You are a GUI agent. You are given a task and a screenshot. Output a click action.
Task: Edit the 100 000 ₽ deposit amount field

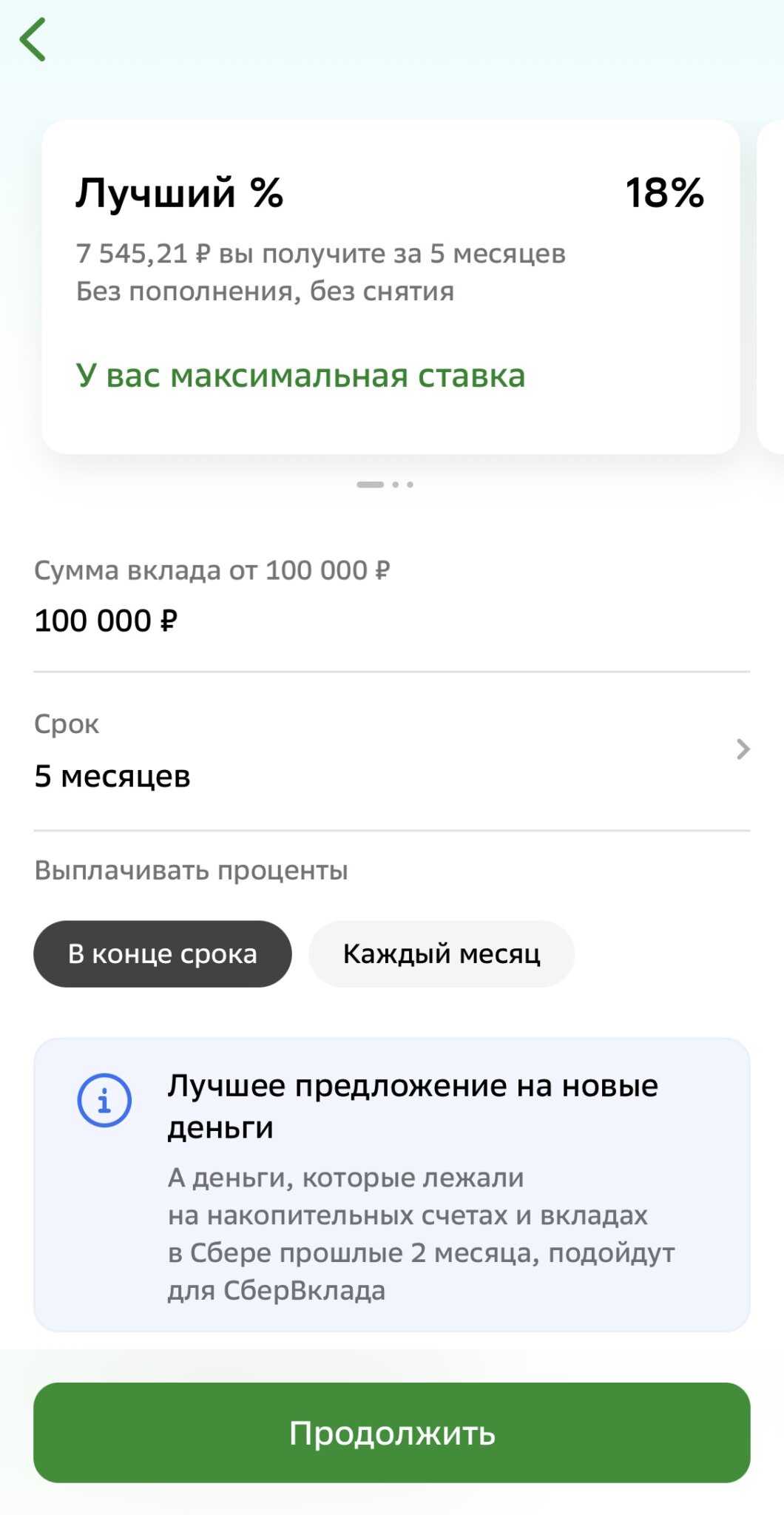click(106, 621)
